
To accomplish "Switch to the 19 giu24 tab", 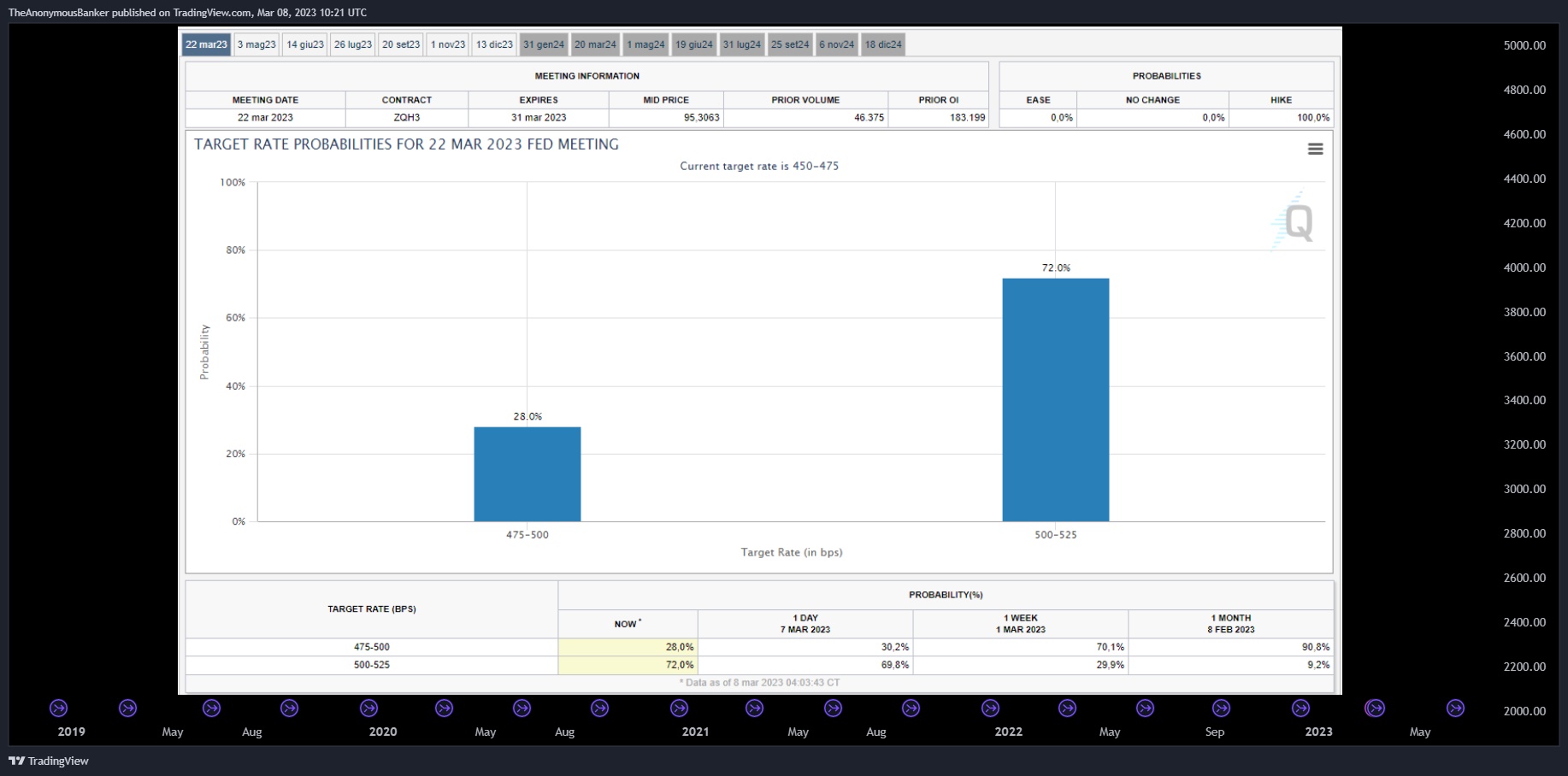I will pyautogui.click(x=693, y=44).
